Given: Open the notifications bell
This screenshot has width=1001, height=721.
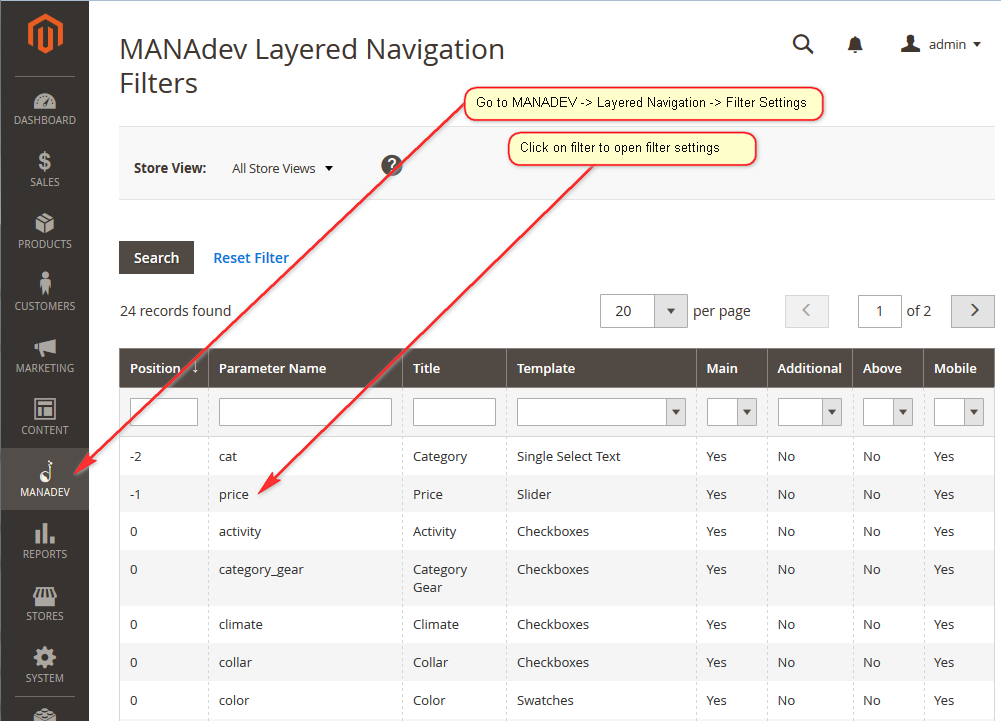Looking at the screenshot, I should 855,44.
